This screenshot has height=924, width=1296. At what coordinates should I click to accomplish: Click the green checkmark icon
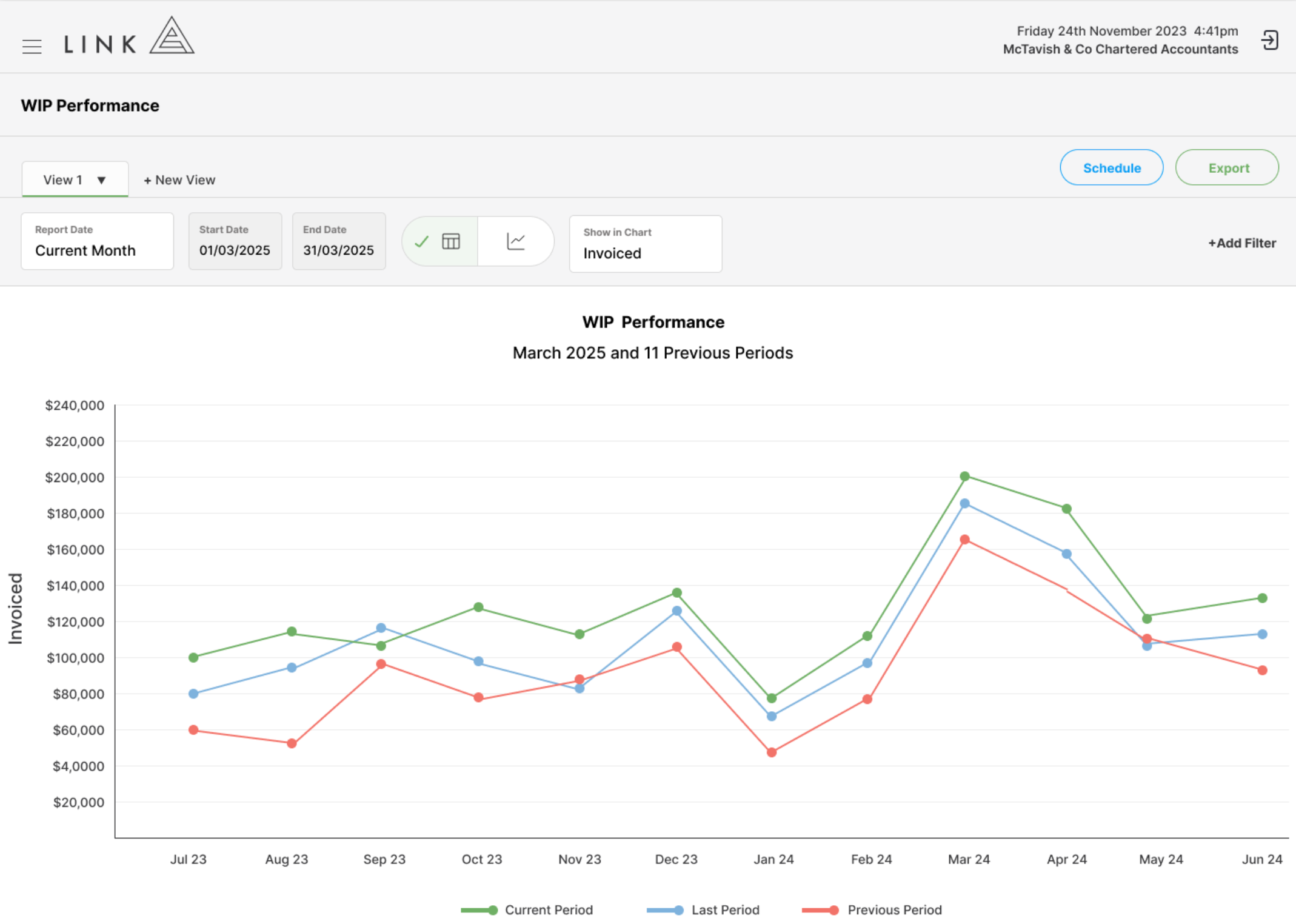pyautogui.click(x=422, y=242)
